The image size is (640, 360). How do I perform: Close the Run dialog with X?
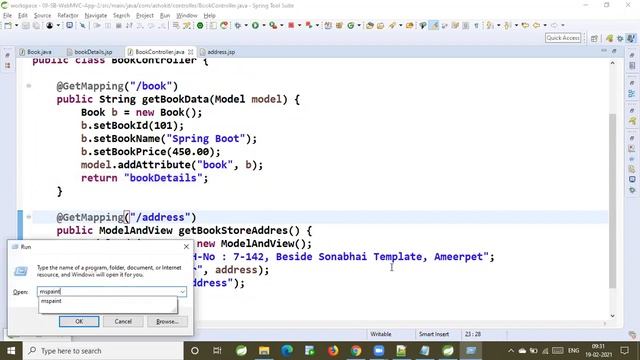click(186, 247)
